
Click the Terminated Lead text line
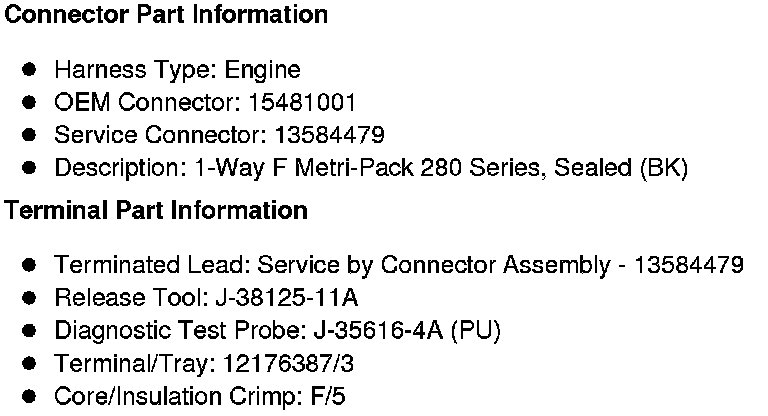(x=399, y=265)
